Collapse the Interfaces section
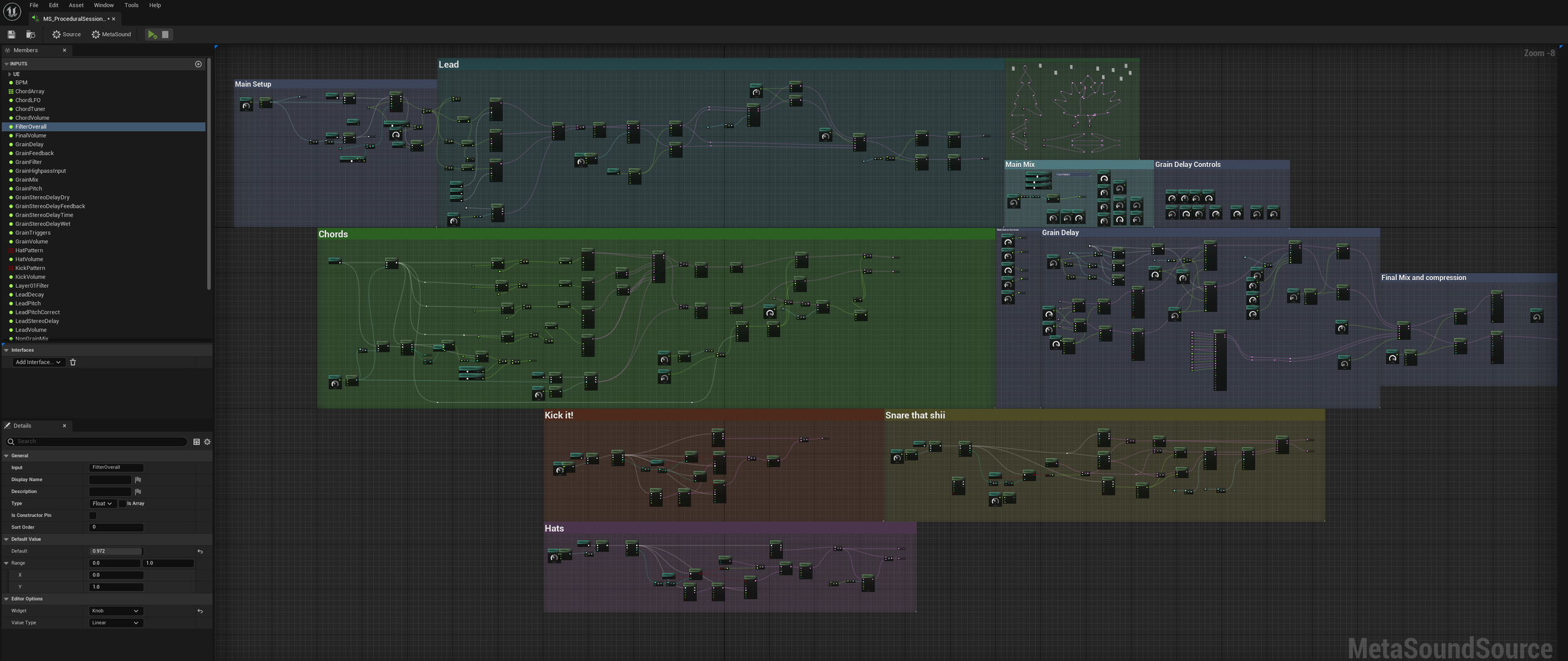This screenshot has height=661, width=1568. pos(6,350)
